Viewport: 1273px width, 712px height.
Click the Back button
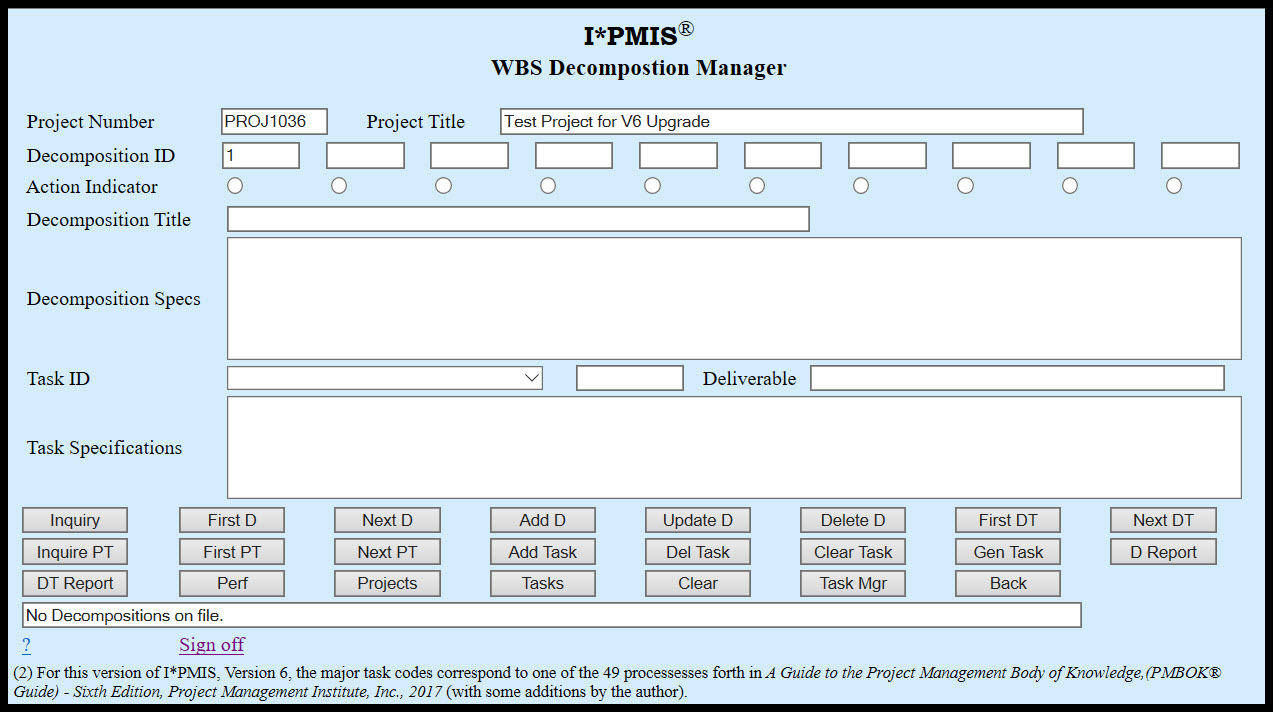[1007, 583]
